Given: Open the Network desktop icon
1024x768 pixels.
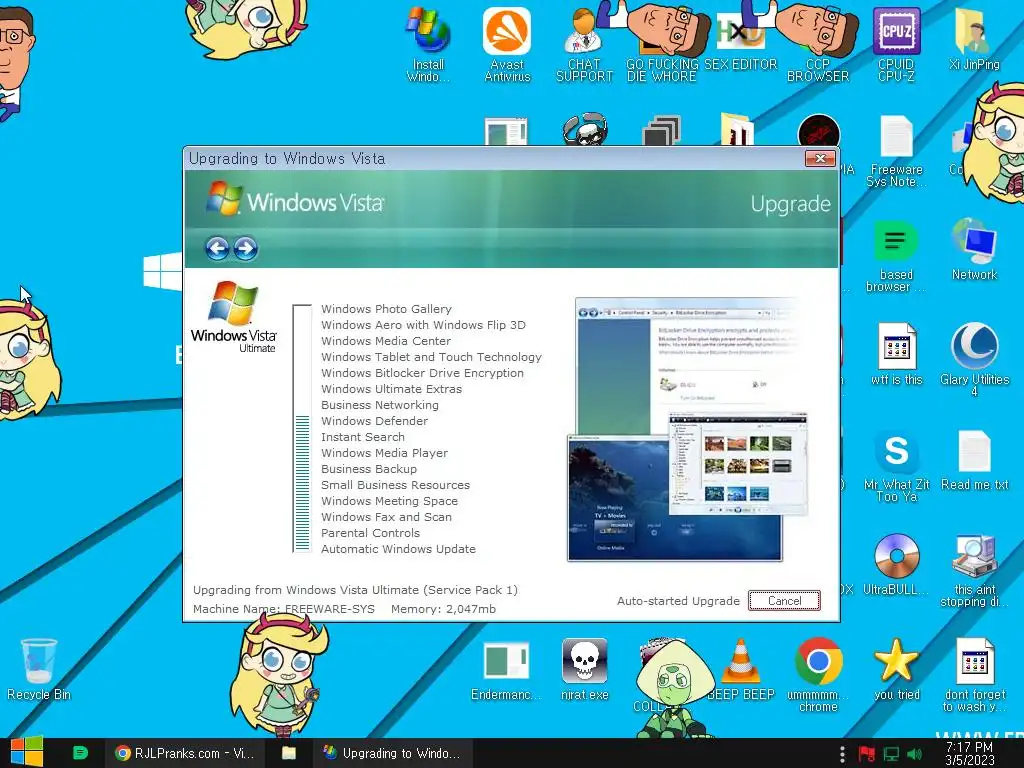Looking at the screenshot, I should coord(974,251).
